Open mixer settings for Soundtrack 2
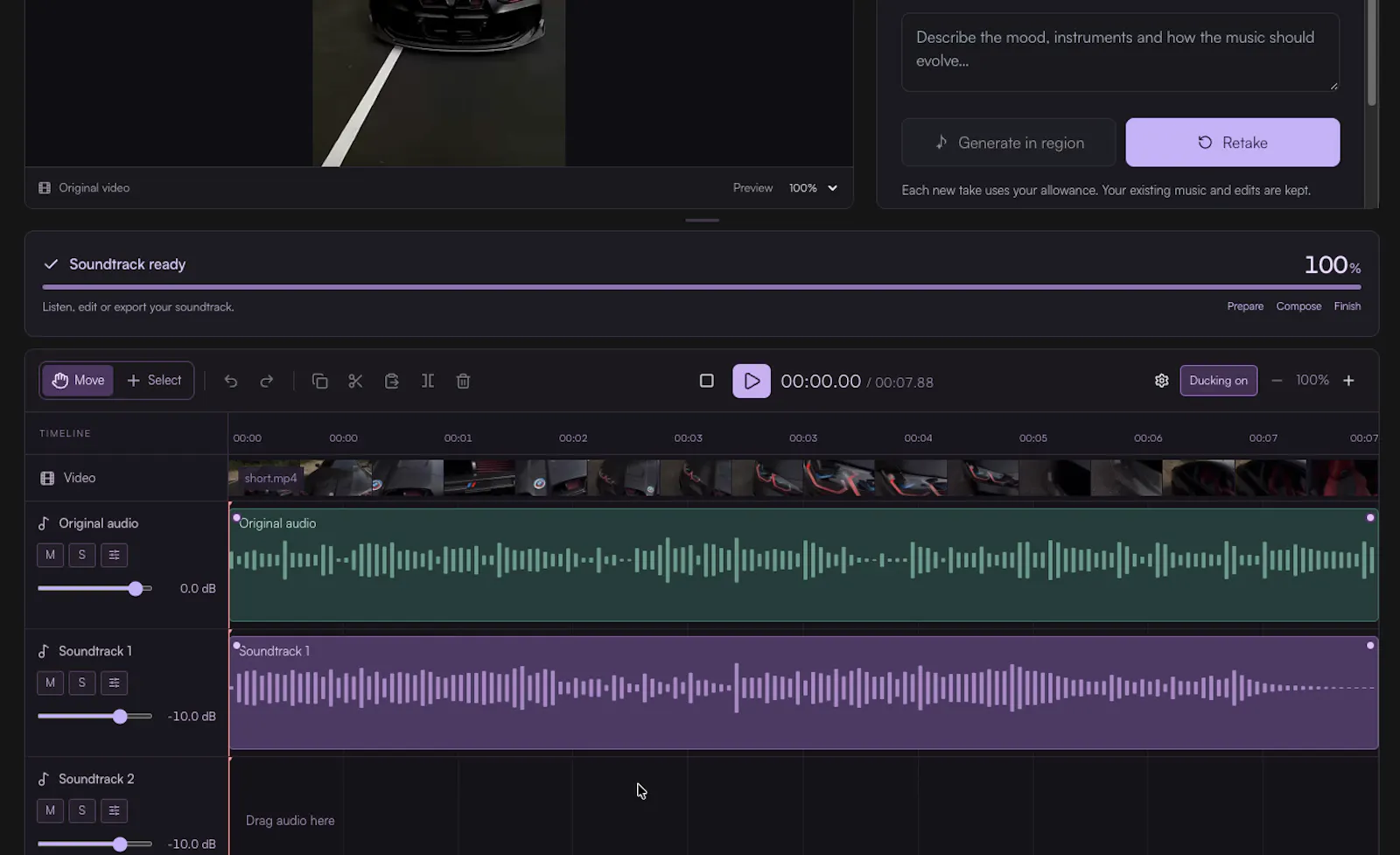This screenshot has height=855, width=1400. (x=114, y=810)
